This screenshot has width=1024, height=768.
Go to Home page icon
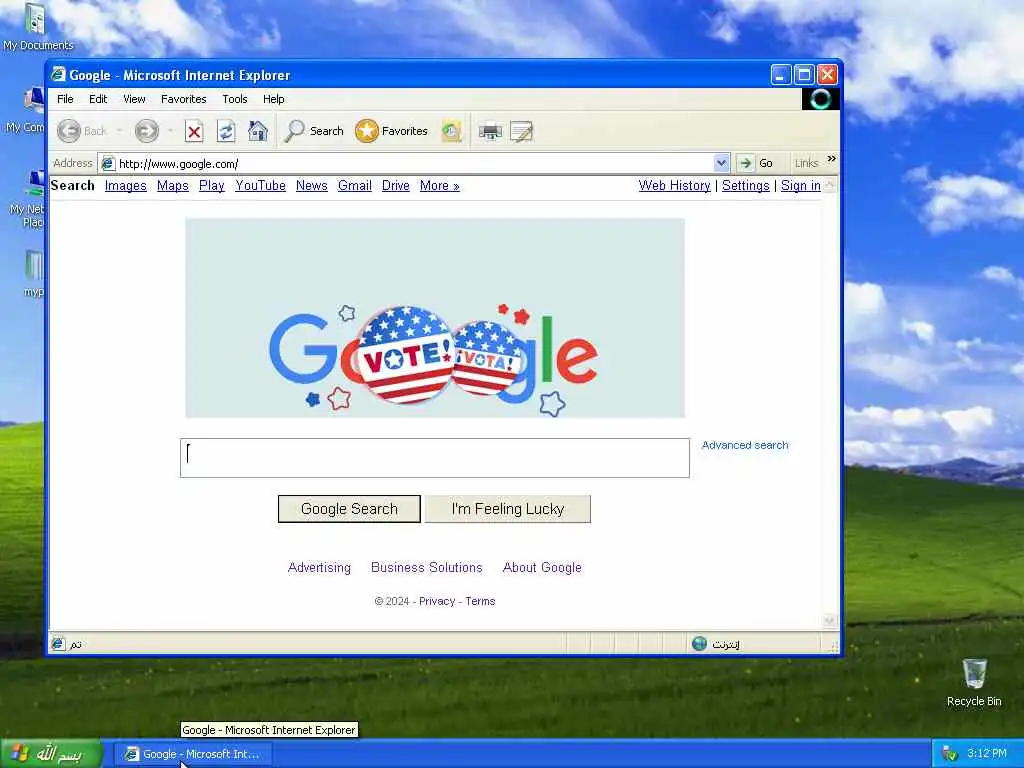coord(258,131)
